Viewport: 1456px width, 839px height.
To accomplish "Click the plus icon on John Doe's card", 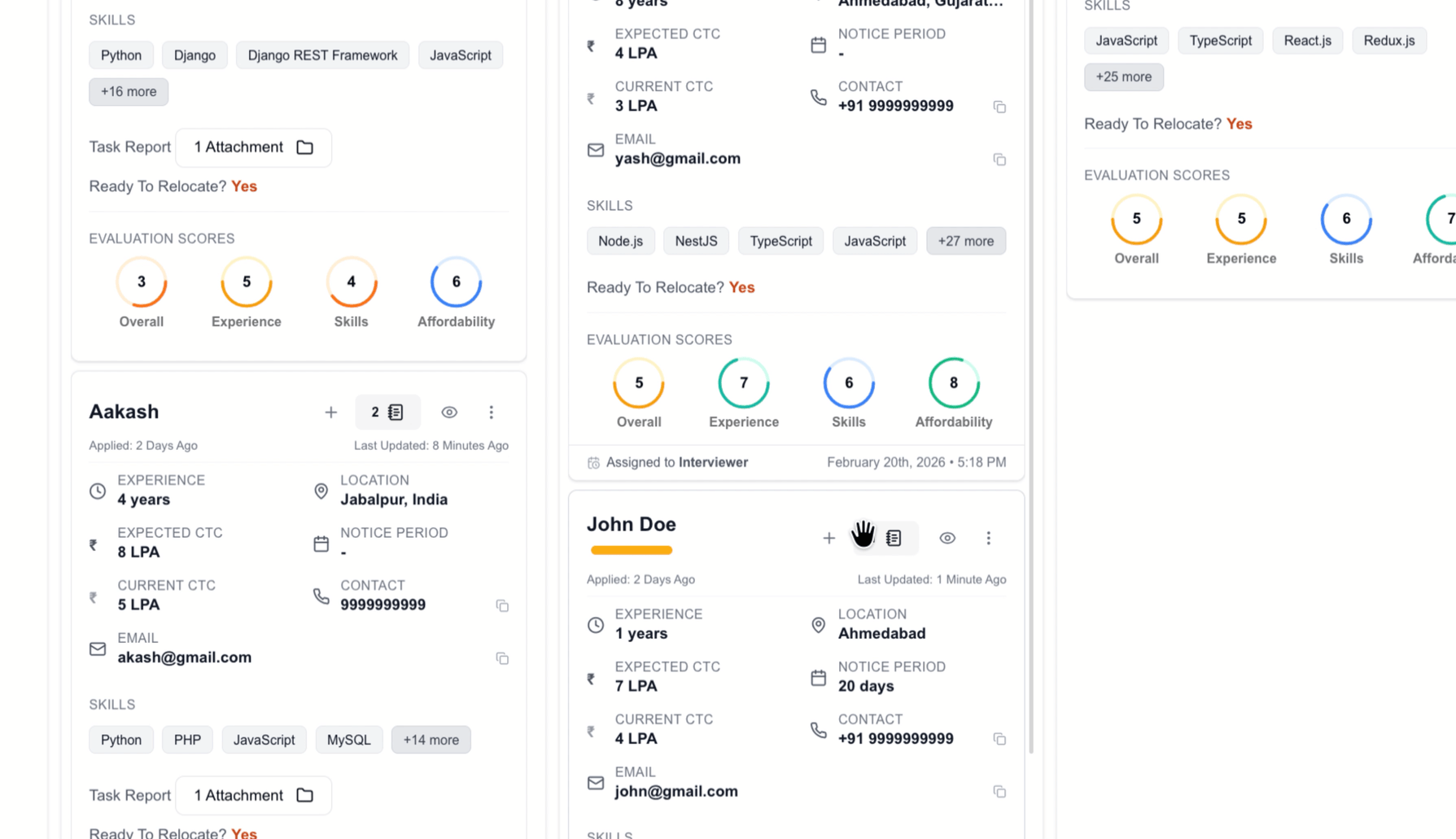I will click(x=829, y=538).
